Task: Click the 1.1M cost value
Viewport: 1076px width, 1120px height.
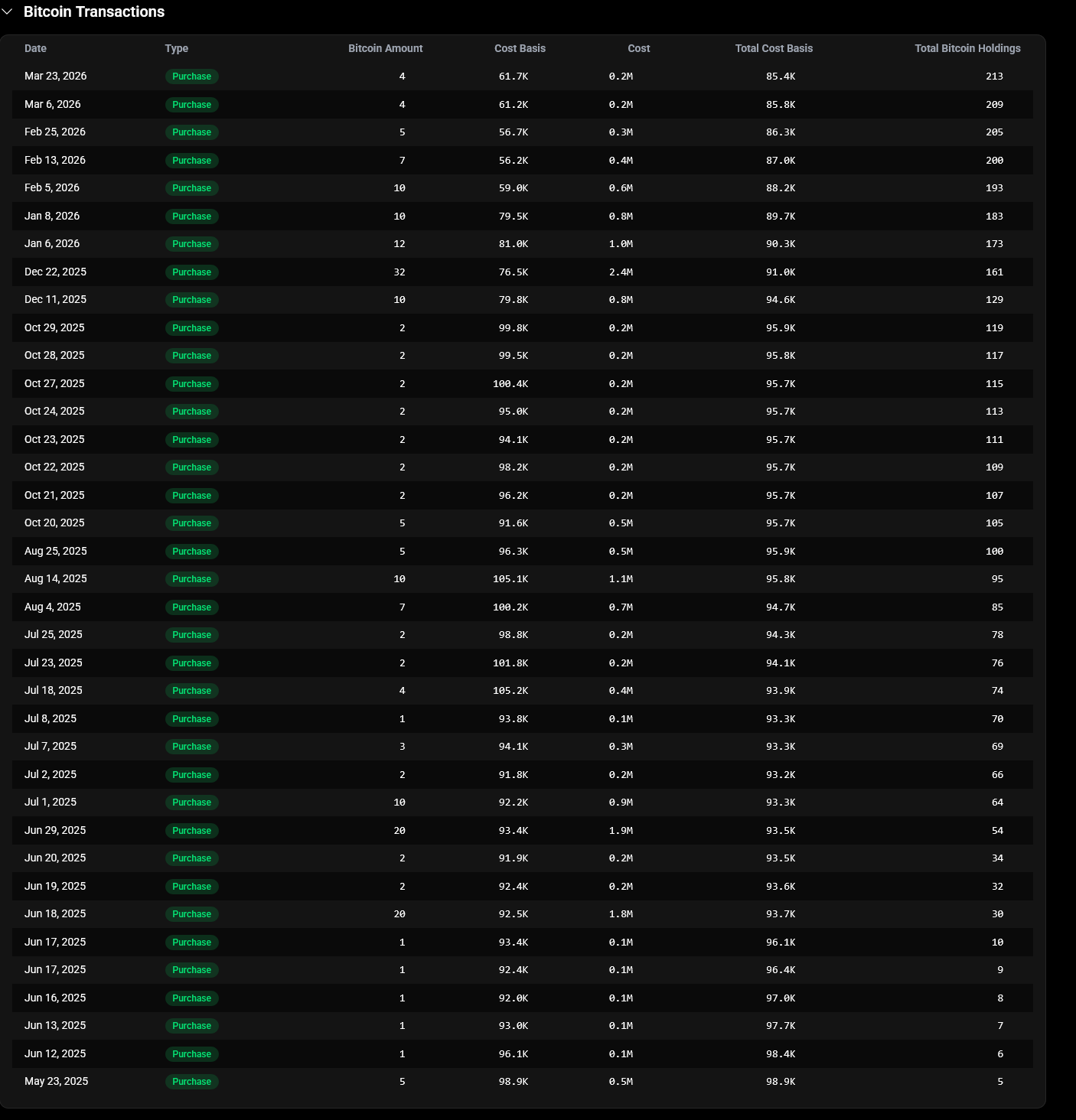Action: point(621,579)
